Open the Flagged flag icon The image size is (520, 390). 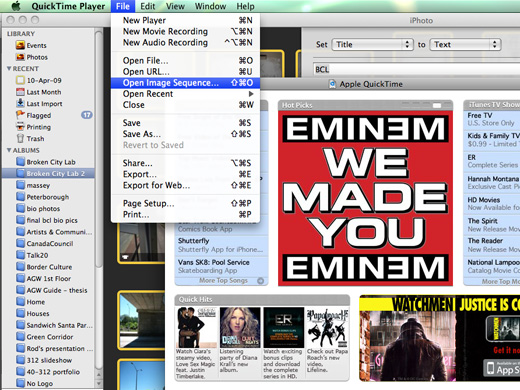(20, 115)
